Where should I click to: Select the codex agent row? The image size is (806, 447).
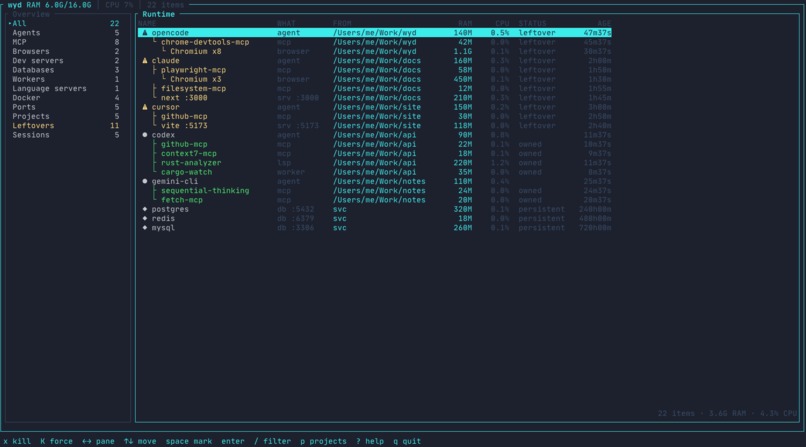click(x=375, y=135)
